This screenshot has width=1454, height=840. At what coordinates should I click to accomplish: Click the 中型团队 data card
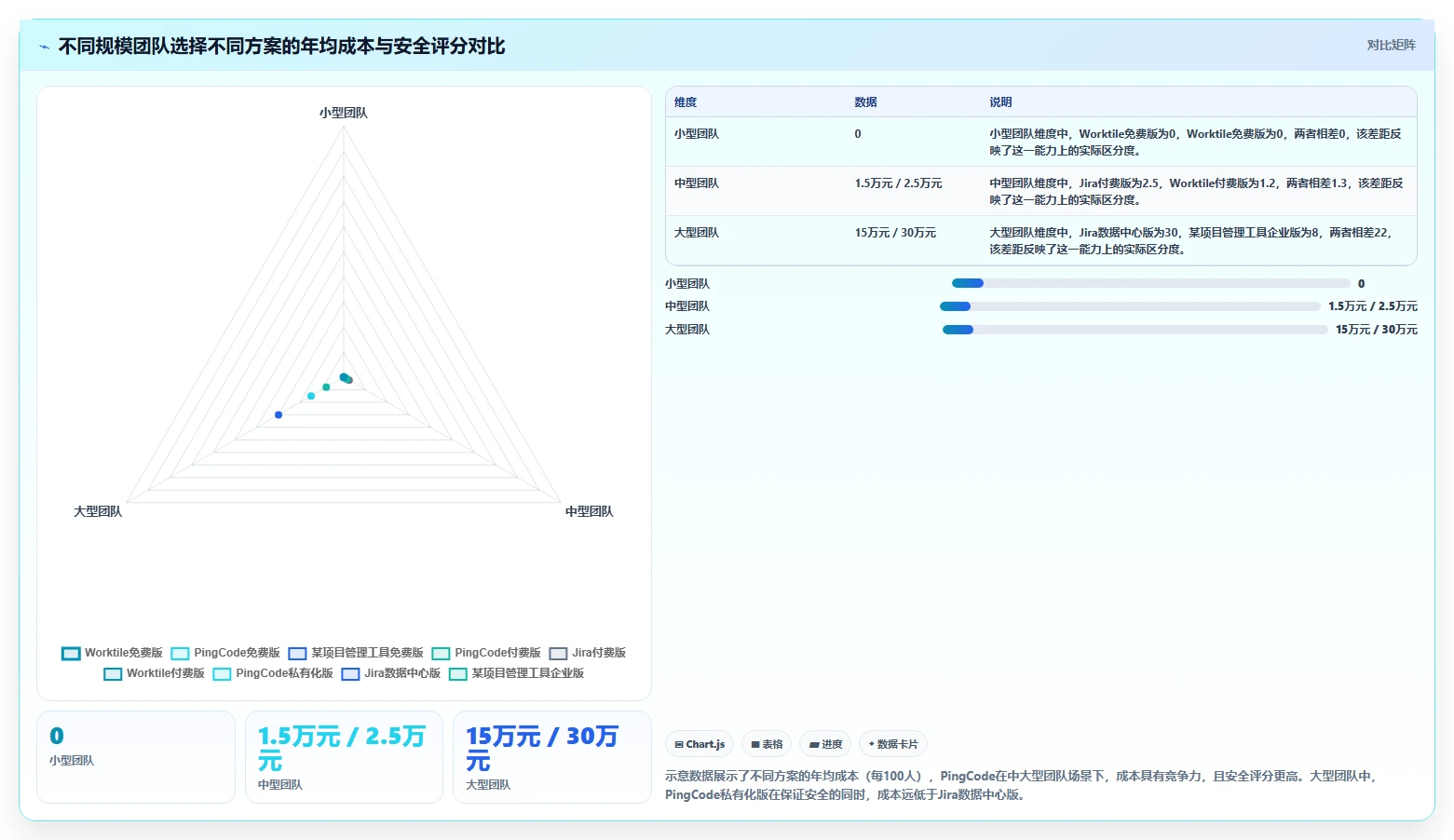click(x=344, y=756)
